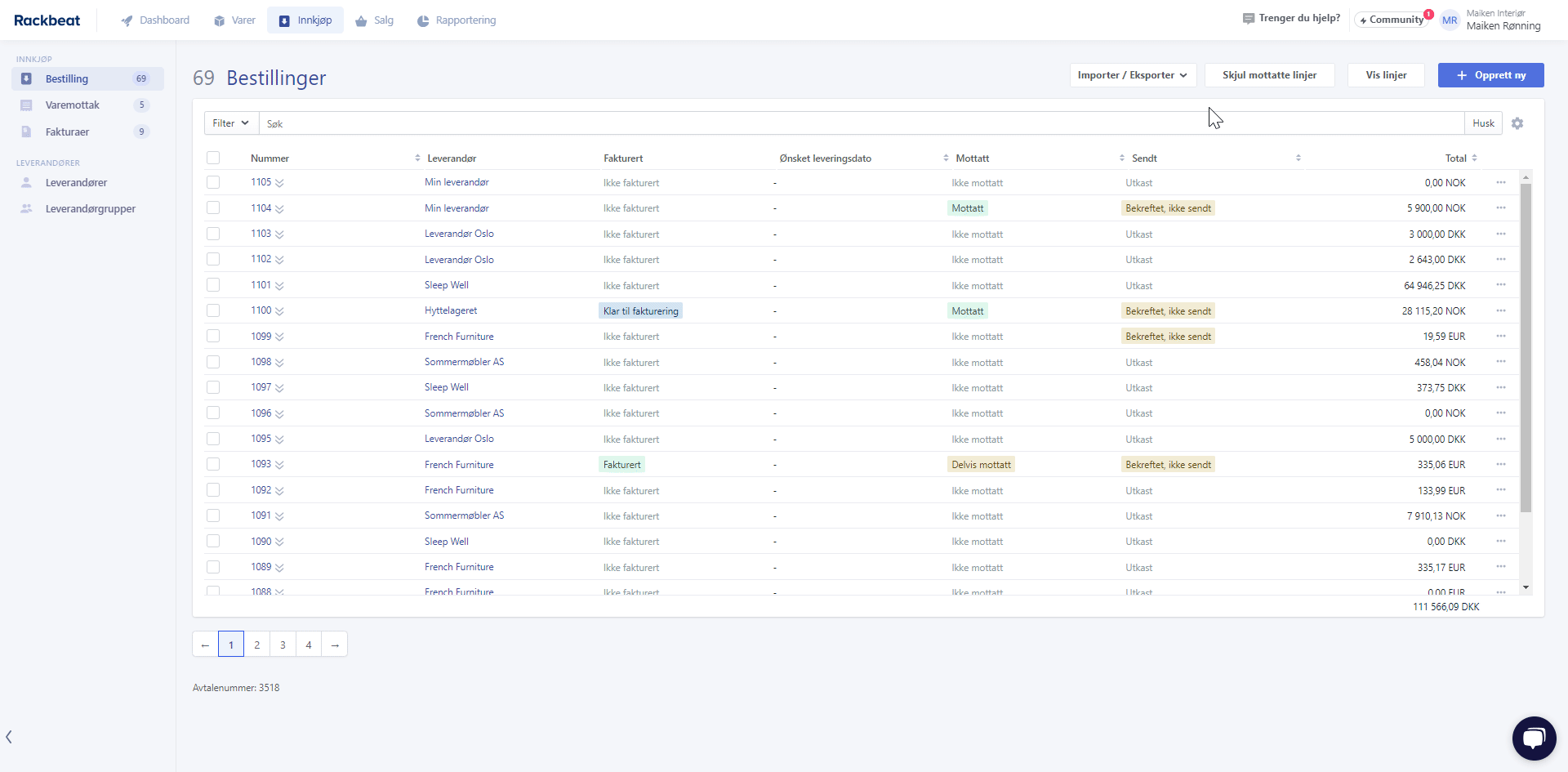Expand the Importer / Eksporter dropdown
Screen dimensions: 1568x772
1132,75
